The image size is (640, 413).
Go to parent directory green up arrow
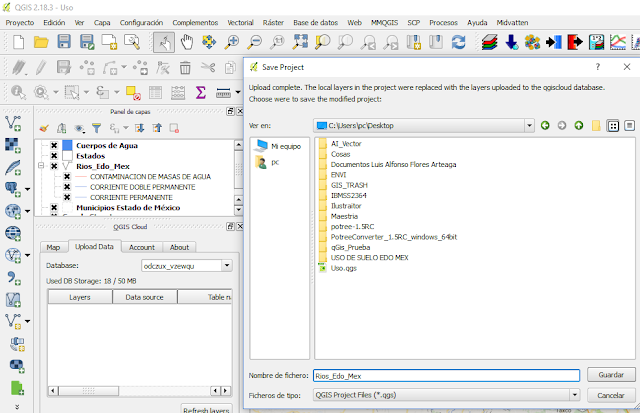point(578,126)
